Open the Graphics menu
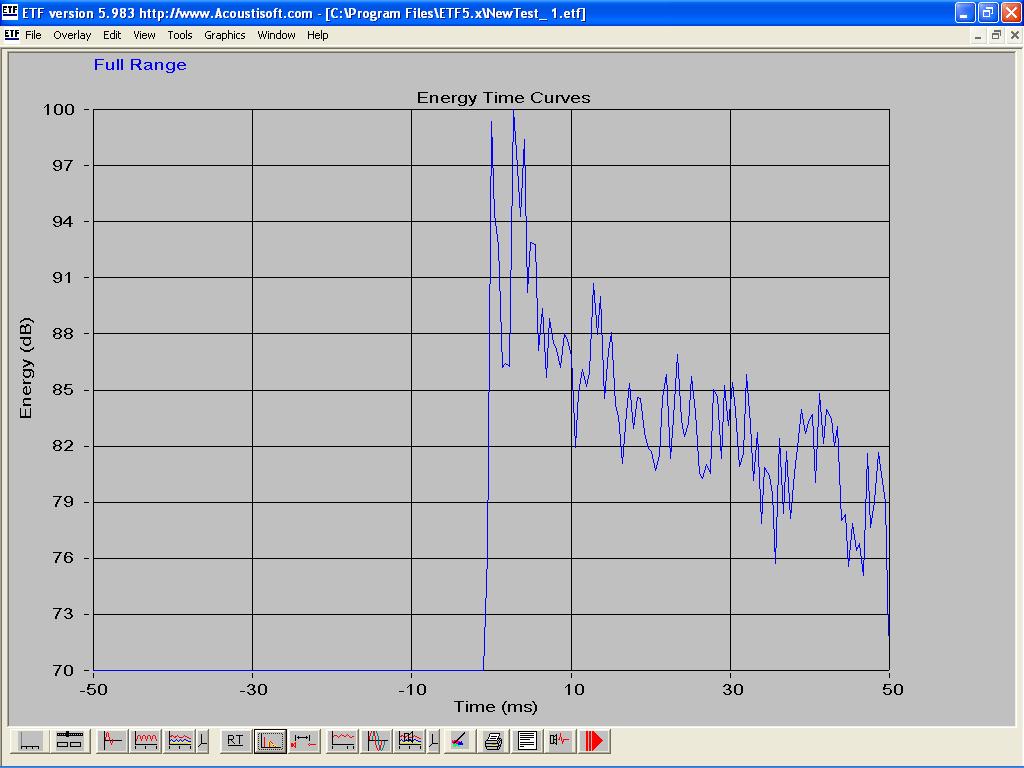Viewport: 1024px width, 768px height. [x=224, y=35]
